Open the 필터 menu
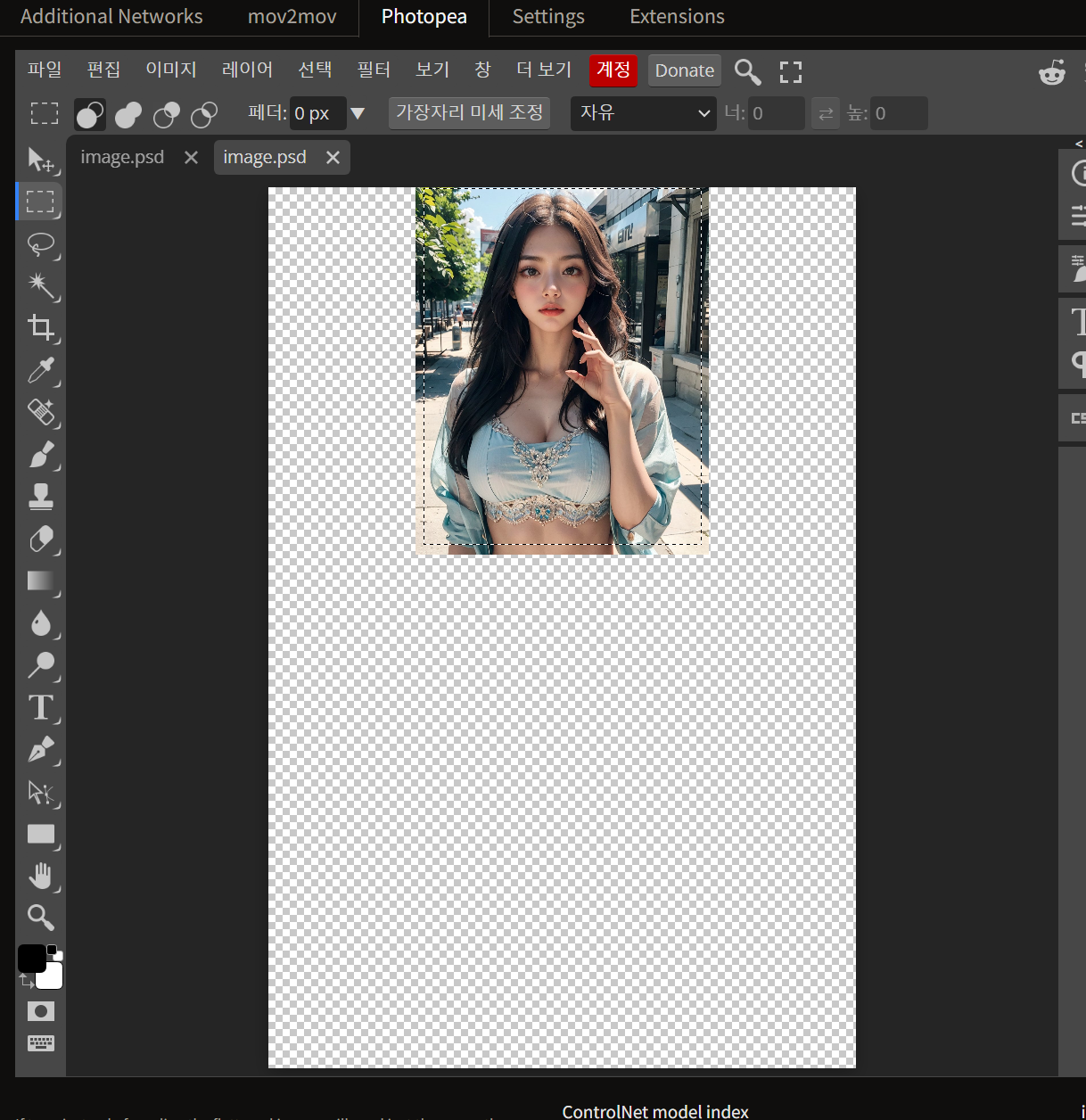 (374, 70)
